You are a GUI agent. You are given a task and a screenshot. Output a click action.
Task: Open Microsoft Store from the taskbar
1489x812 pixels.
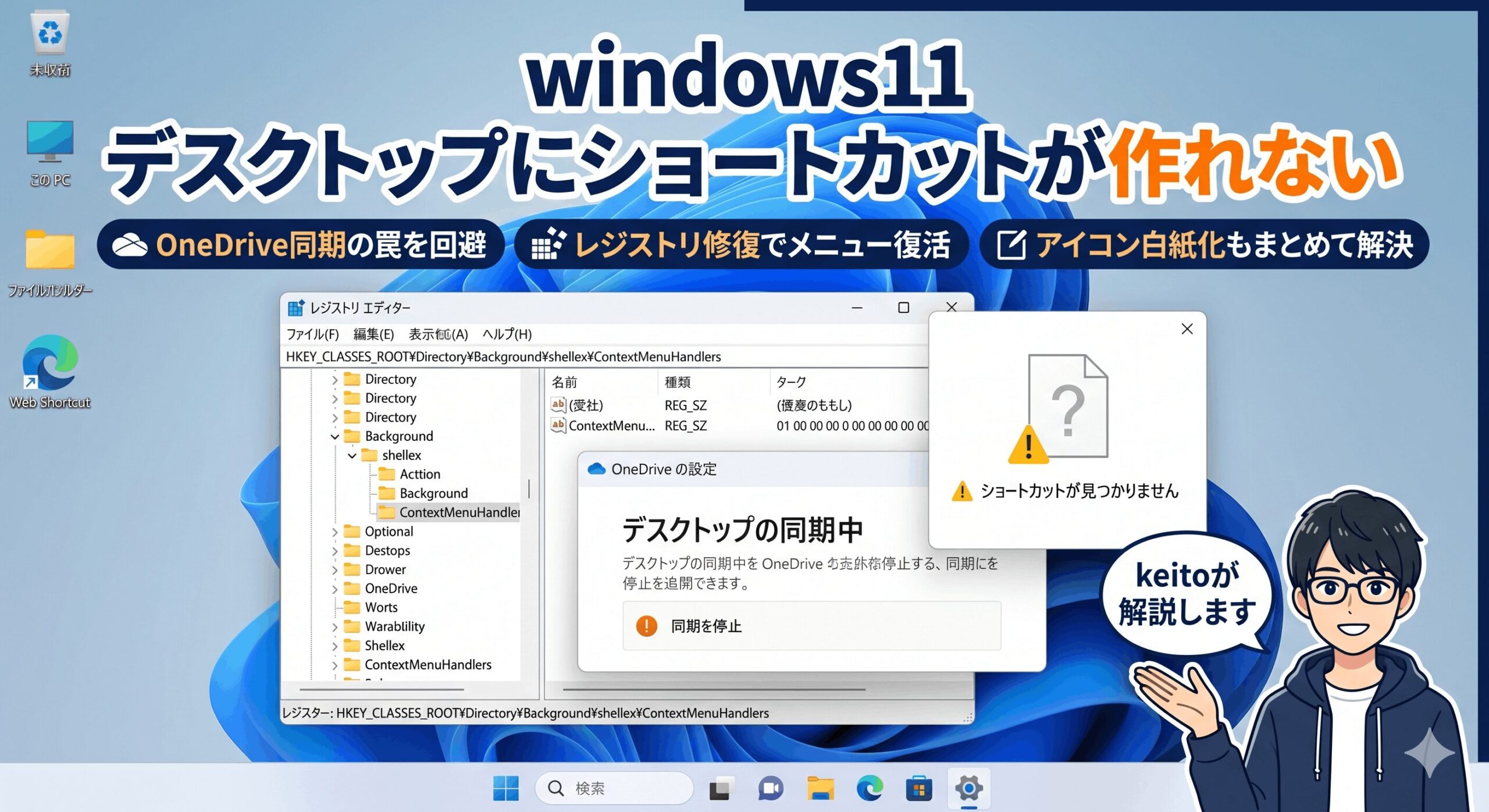tap(919, 789)
